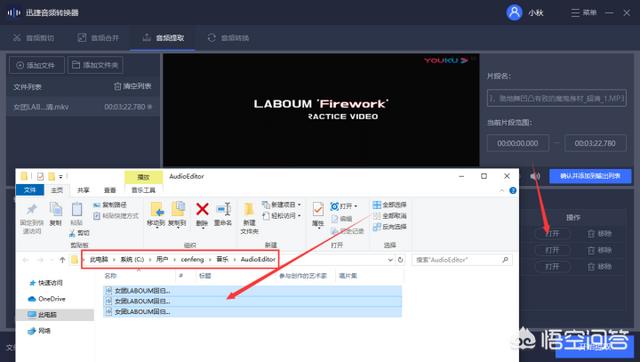640x362 pixels.
Task: Remove the first output item with 移除
Action: 599,234
